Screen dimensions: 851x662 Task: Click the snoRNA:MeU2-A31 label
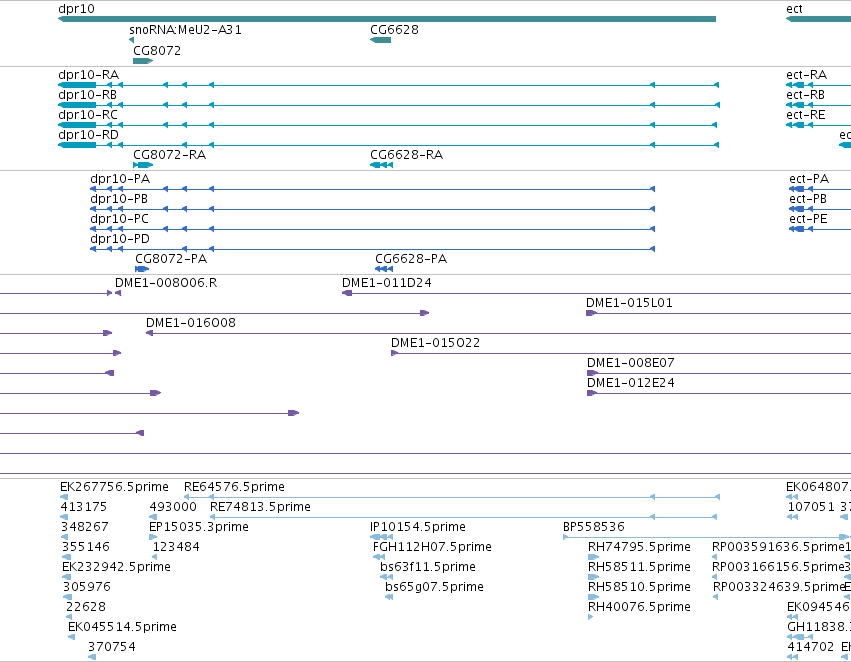click(186, 30)
